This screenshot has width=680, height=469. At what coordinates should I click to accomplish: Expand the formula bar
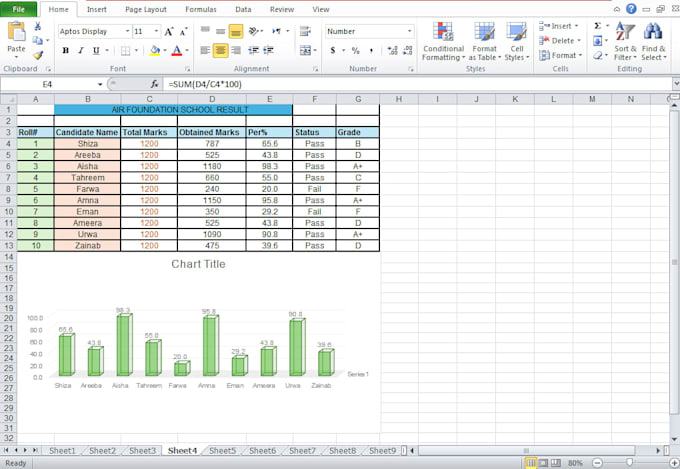676,83
